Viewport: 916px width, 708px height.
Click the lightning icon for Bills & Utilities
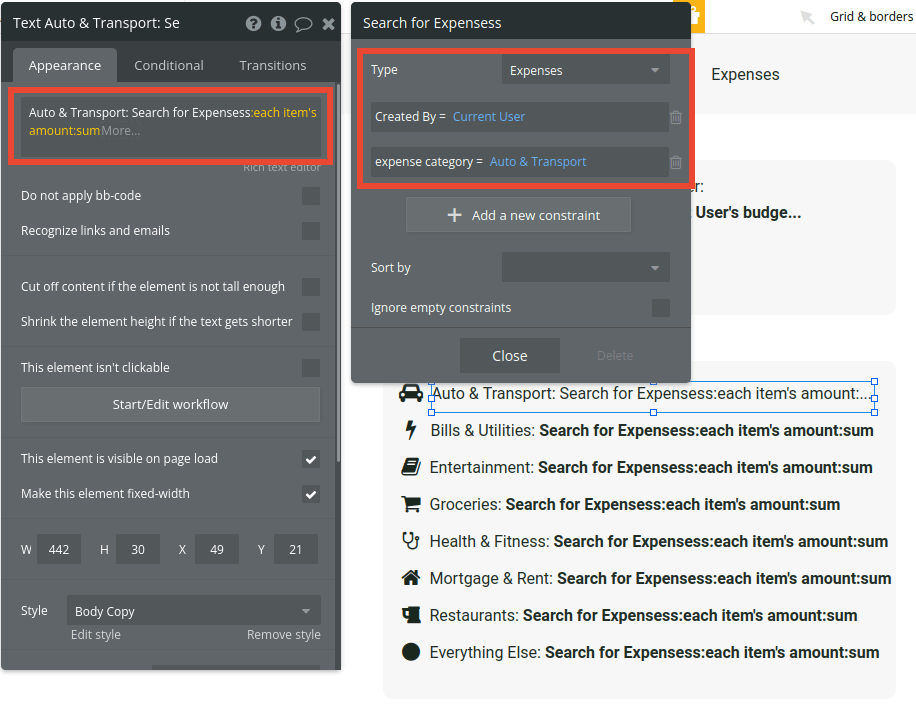(411, 430)
